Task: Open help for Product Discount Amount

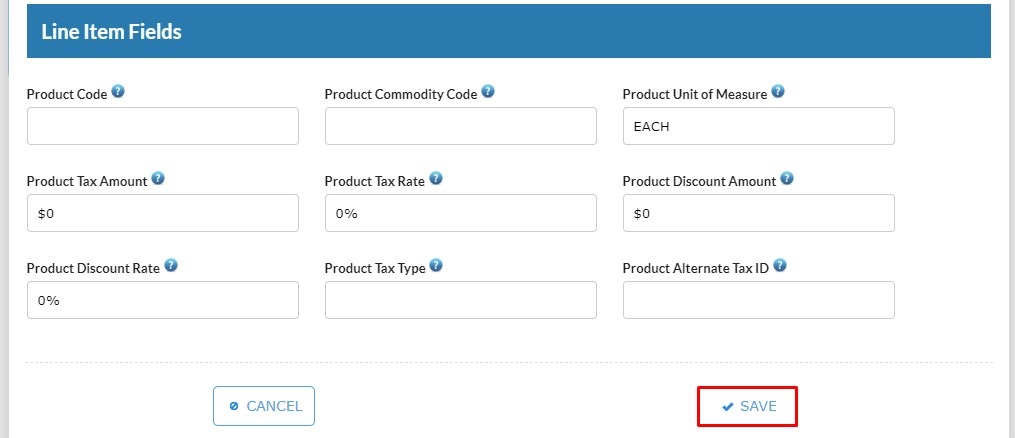Action: click(787, 179)
